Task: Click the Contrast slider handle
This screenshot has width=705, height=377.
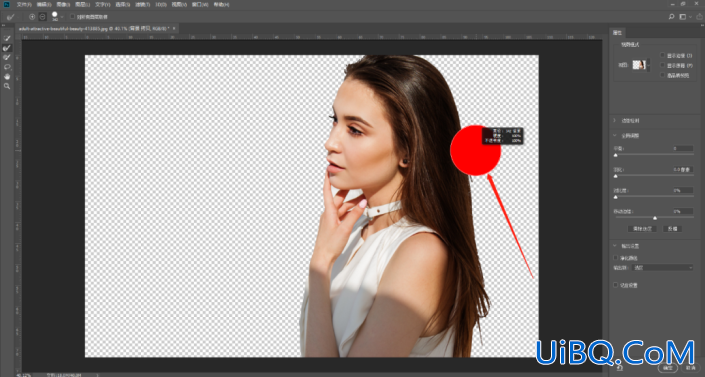Action: click(x=616, y=197)
